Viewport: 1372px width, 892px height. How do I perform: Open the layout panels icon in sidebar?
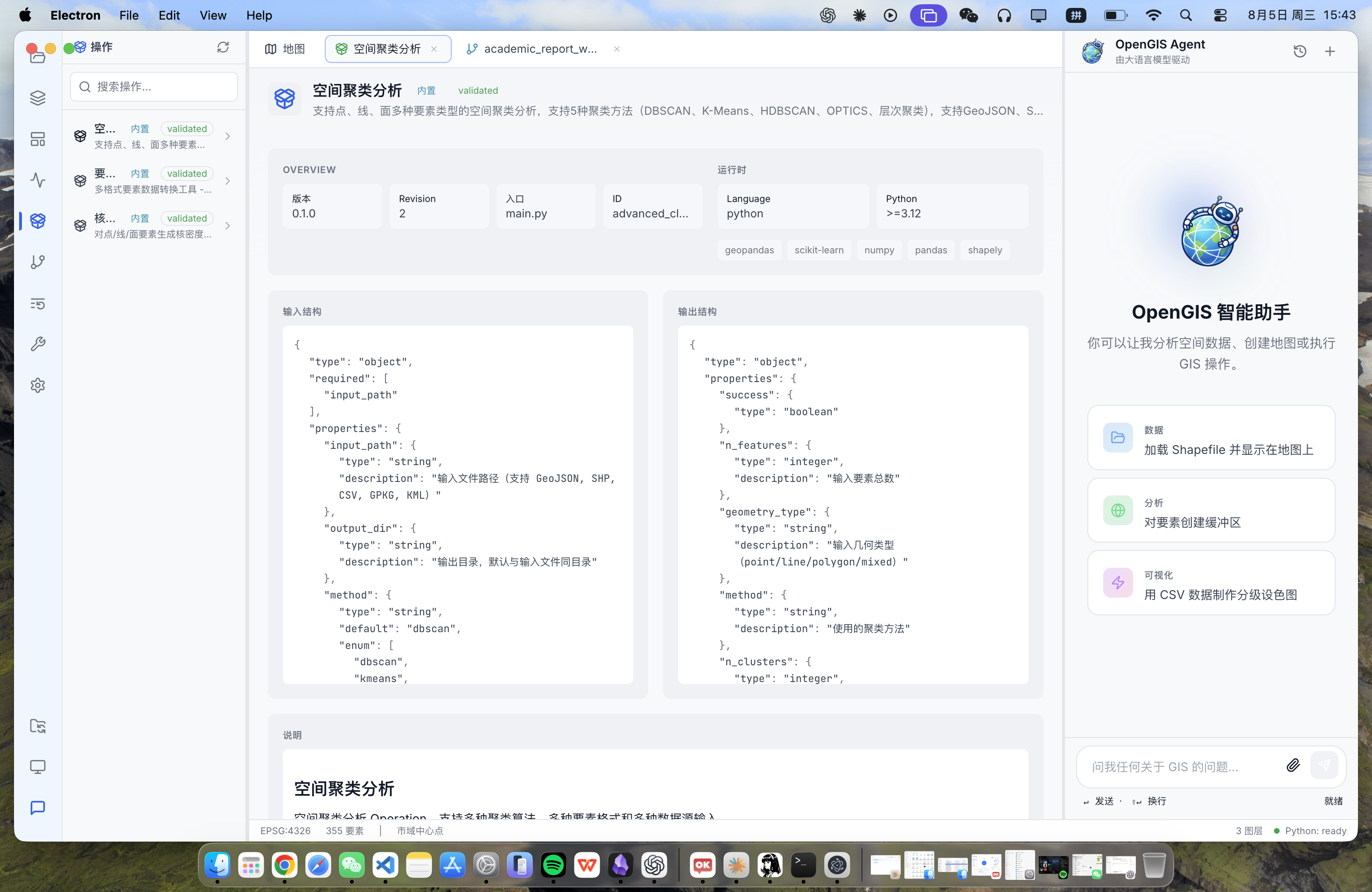pos(38,139)
